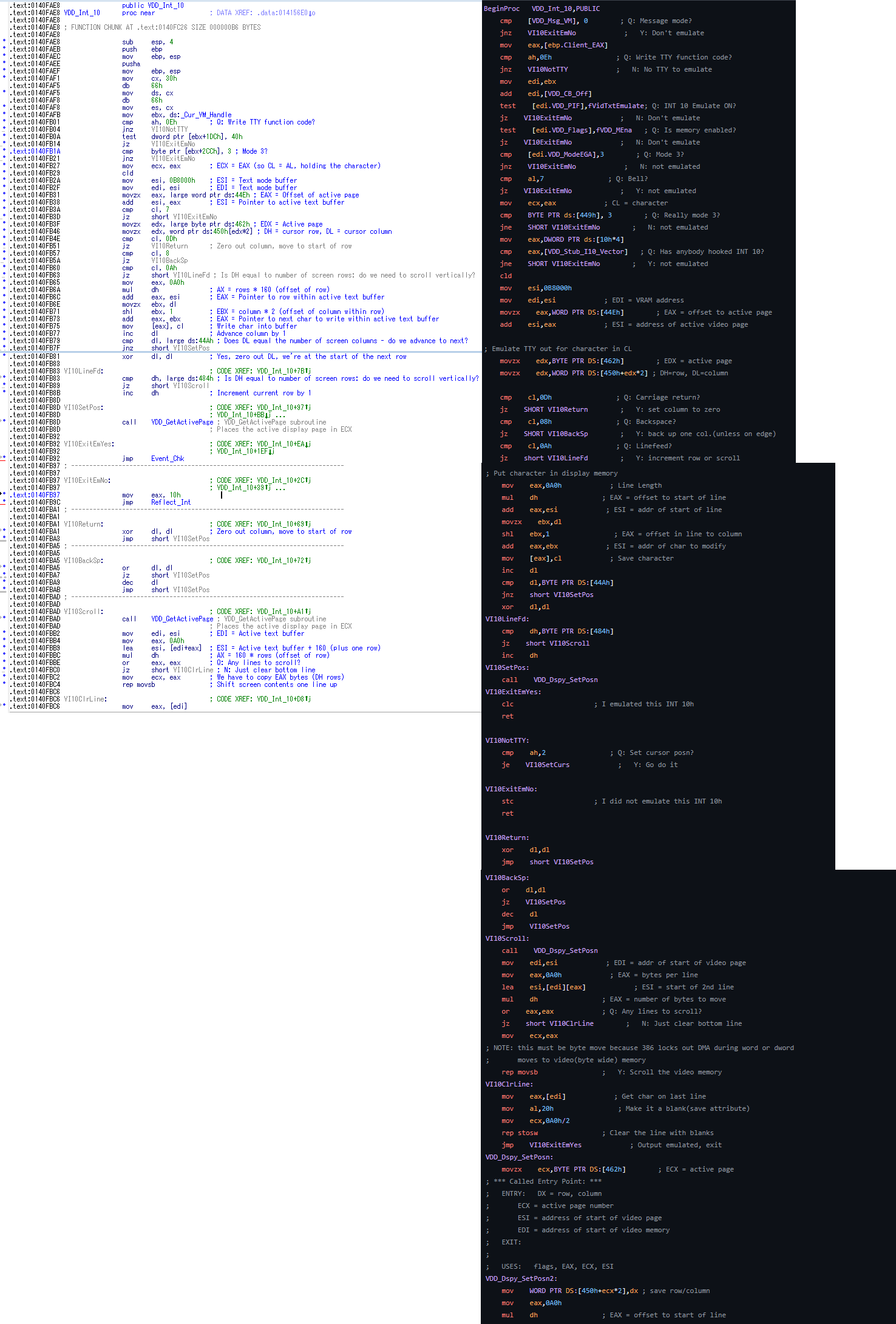Select the 'public VDD_Int_10' declaration line
Image resolution: width=896 pixels, height=1324 pixels.
point(152,5)
